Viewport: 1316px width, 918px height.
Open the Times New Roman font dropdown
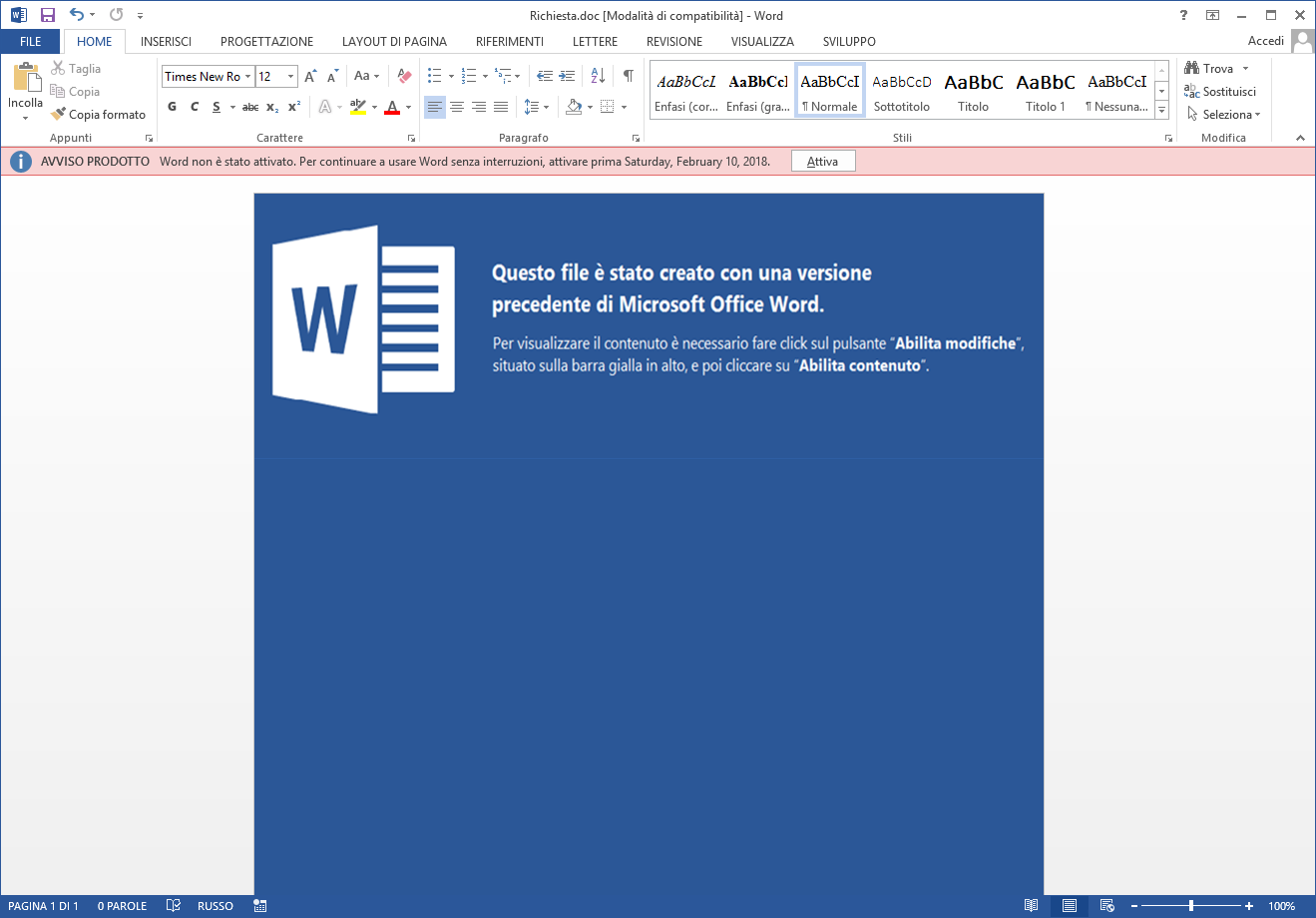(247, 77)
